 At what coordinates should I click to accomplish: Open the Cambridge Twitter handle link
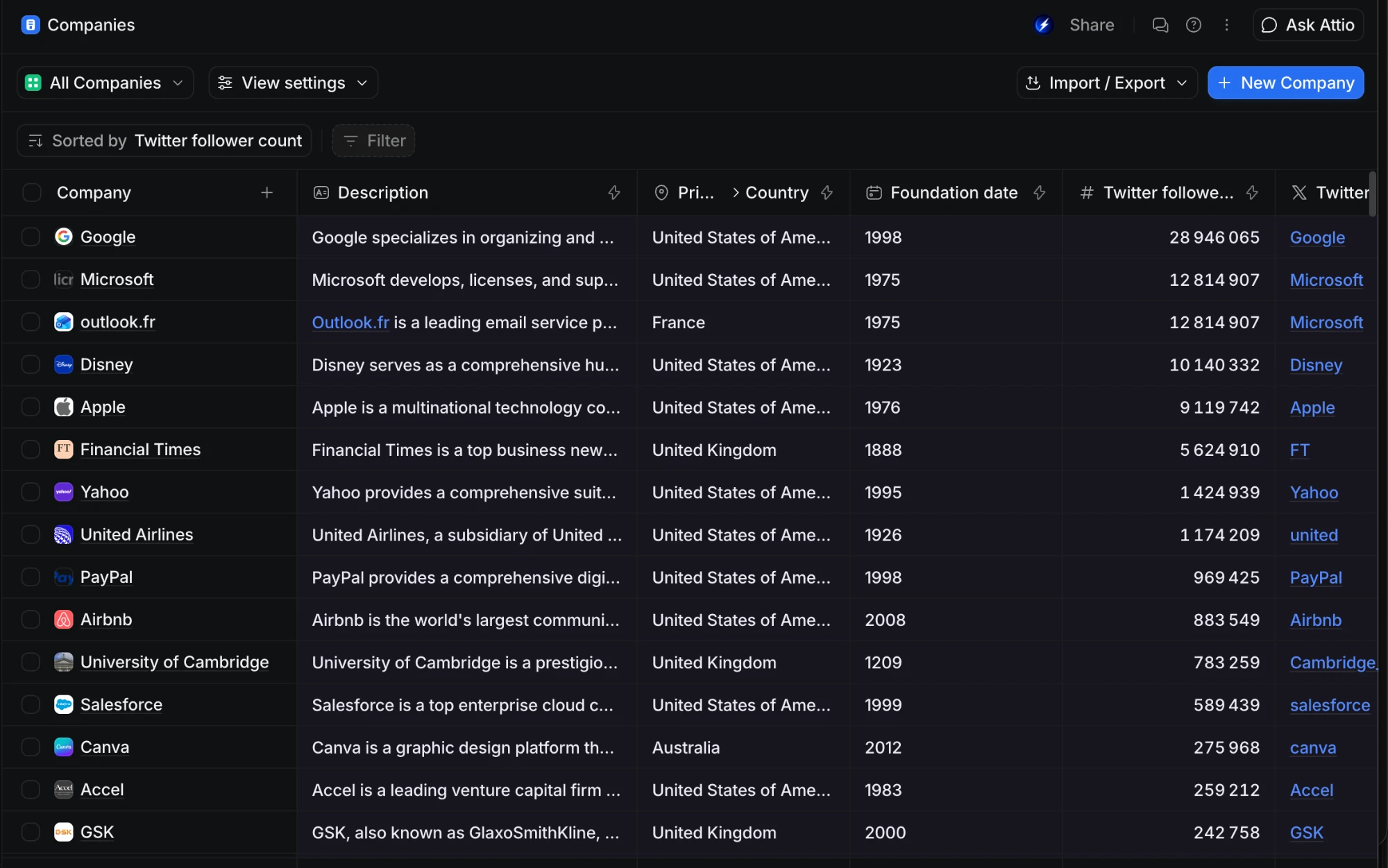pyautogui.click(x=1333, y=663)
